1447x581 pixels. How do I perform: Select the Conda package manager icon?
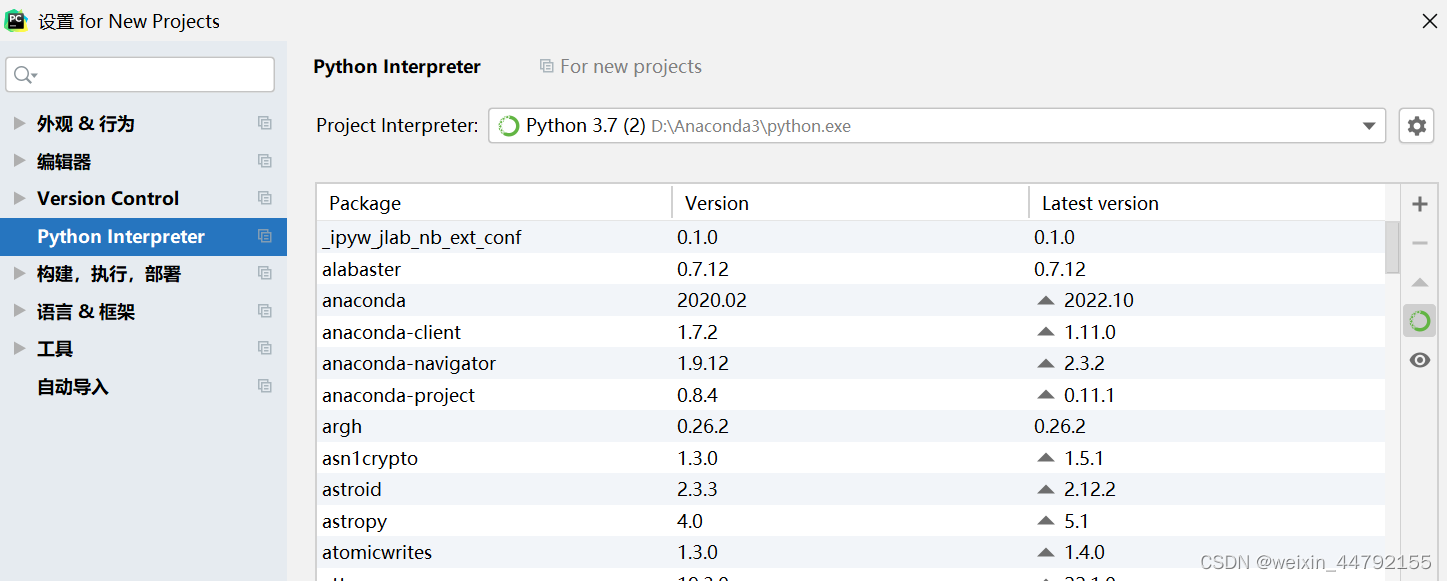click(x=1419, y=320)
